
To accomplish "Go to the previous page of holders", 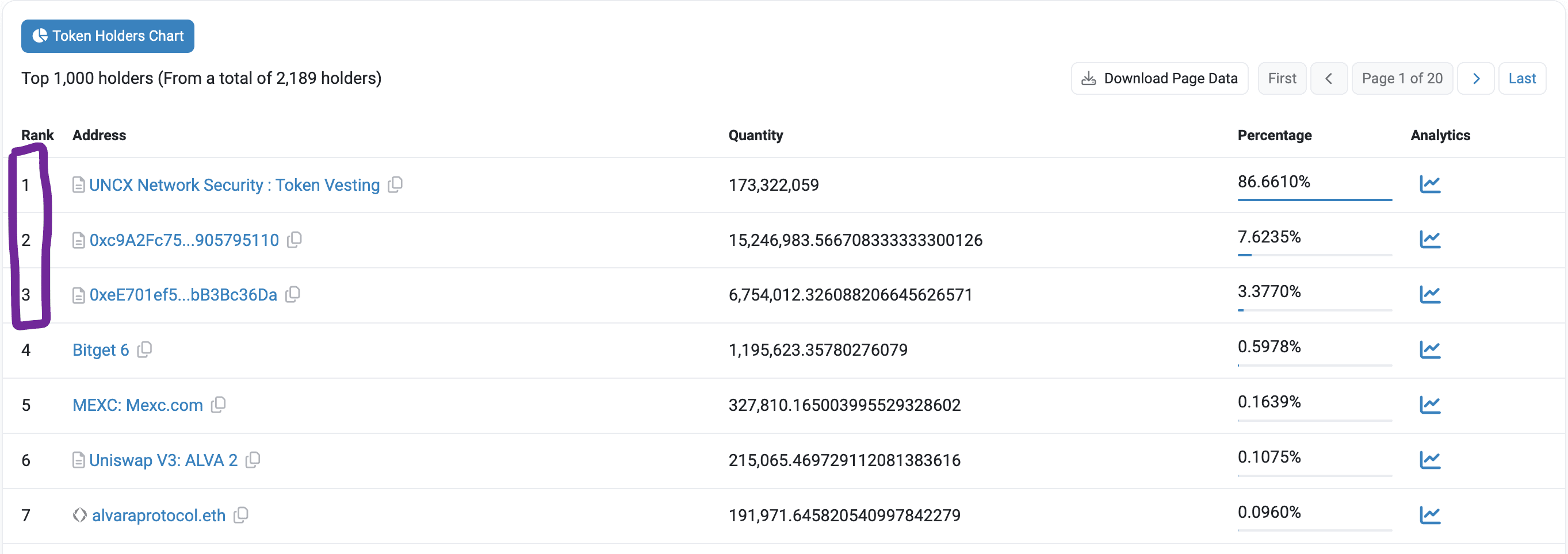I will coord(1328,79).
